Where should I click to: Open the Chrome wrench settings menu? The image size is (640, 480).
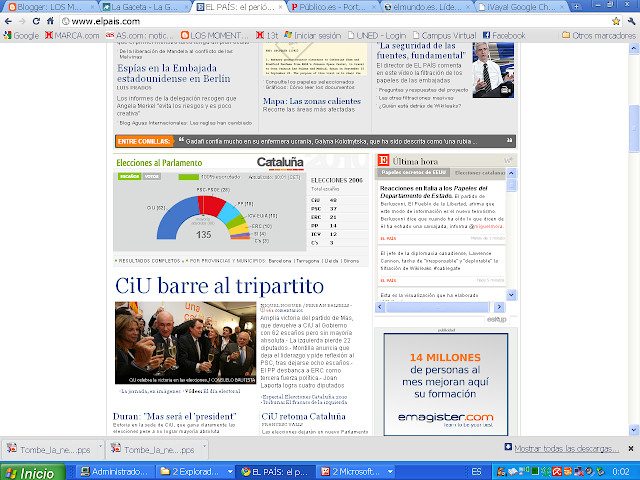pos(631,21)
